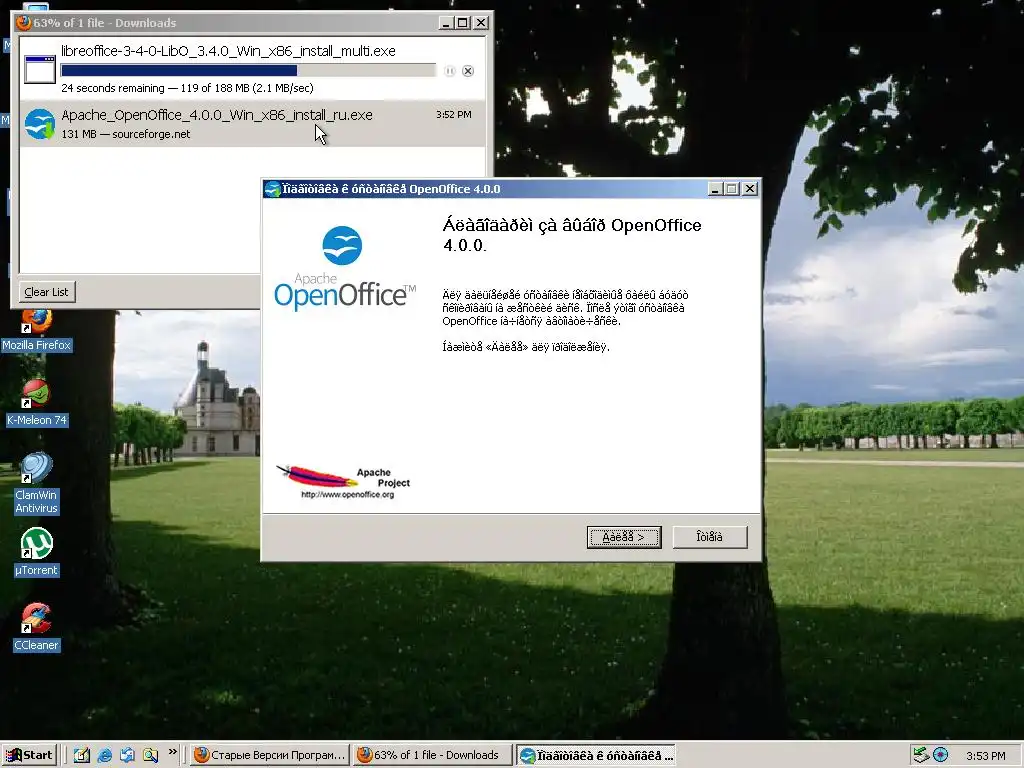This screenshot has width=1024, height=768.
Task: Switch to the Старые Версии Програм taskbar window
Action: pyautogui.click(x=270, y=755)
